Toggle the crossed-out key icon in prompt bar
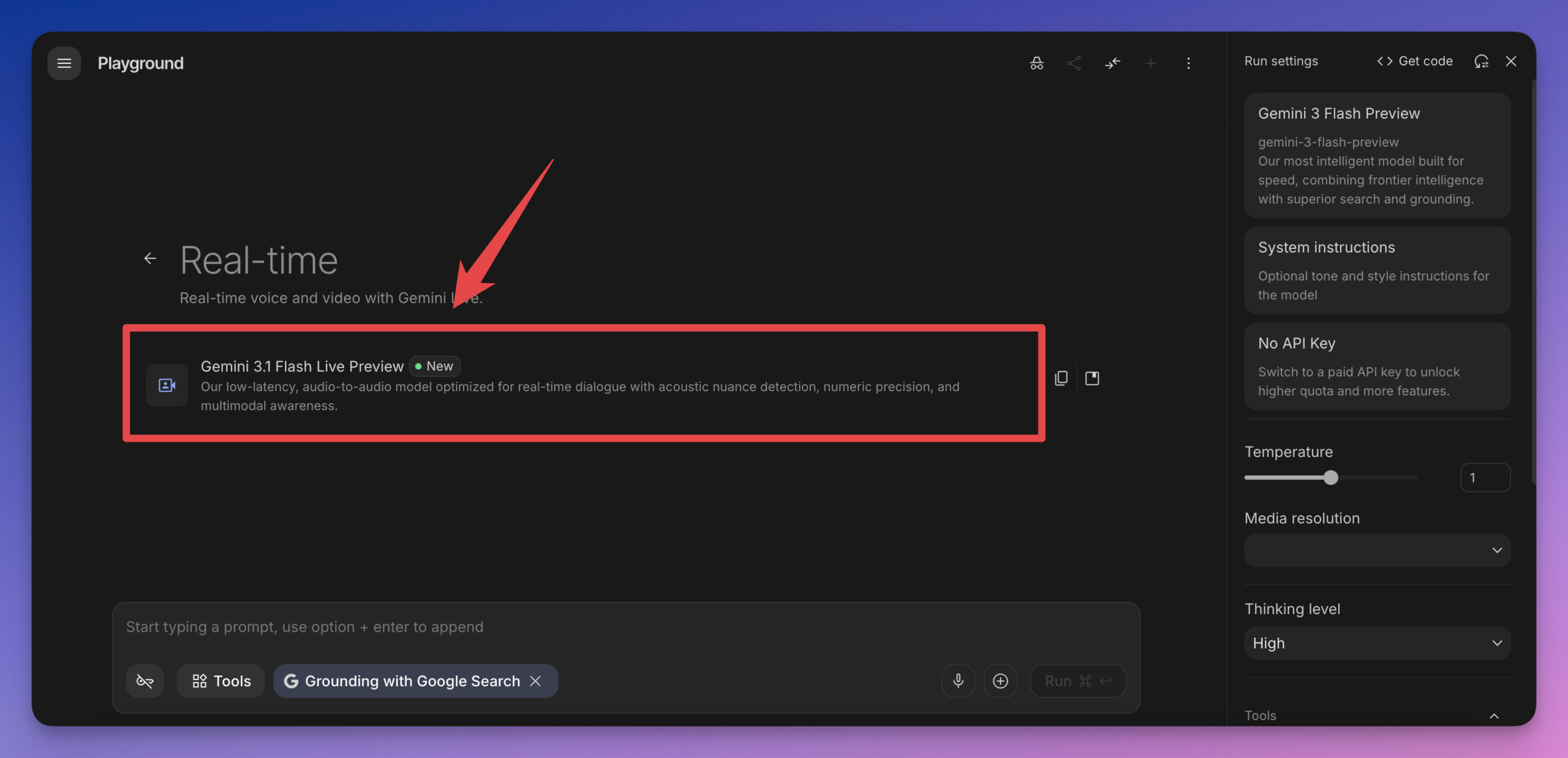This screenshot has height=758, width=1568. tap(145, 681)
